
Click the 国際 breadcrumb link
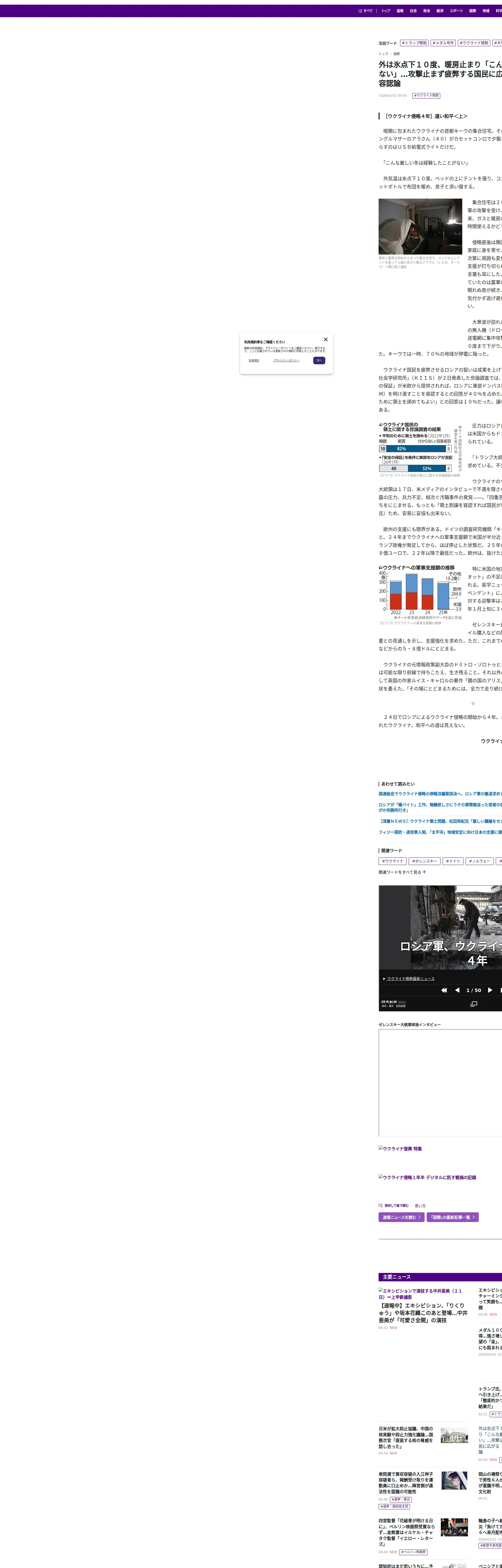397,54
